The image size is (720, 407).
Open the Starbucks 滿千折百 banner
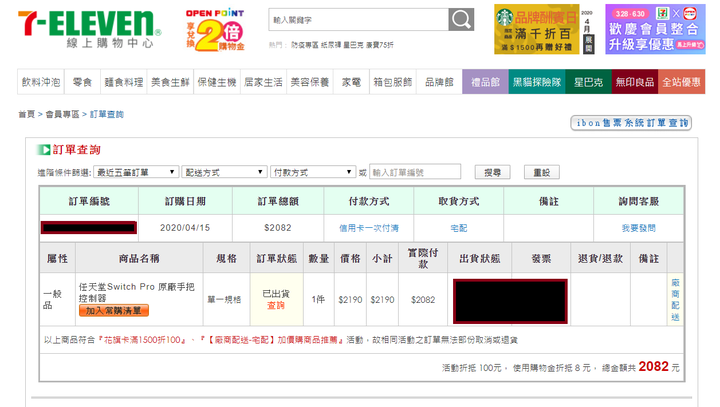coord(536,29)
